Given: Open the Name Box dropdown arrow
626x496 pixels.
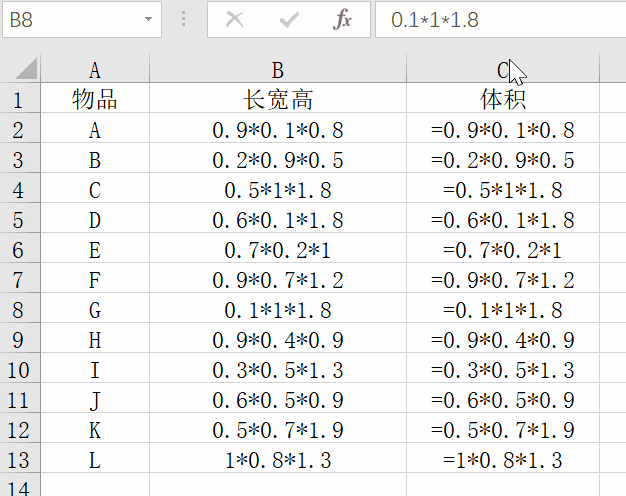Looking at the screenshot, I should (149, 19).
